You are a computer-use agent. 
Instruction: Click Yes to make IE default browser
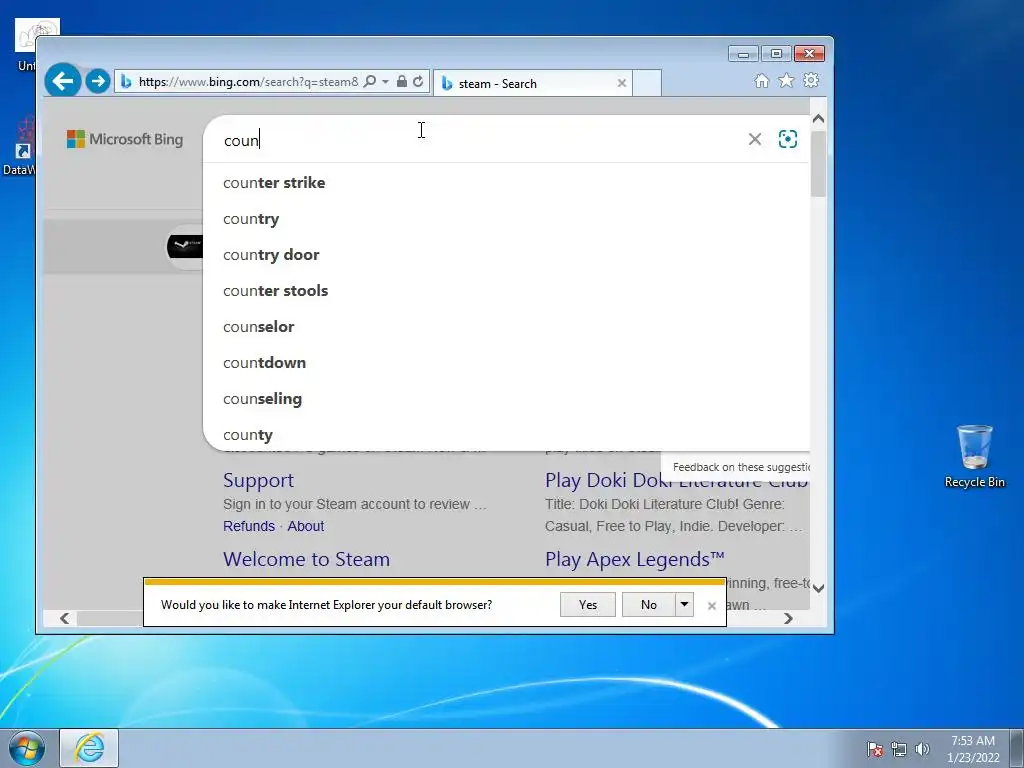(x=588, y=605)
